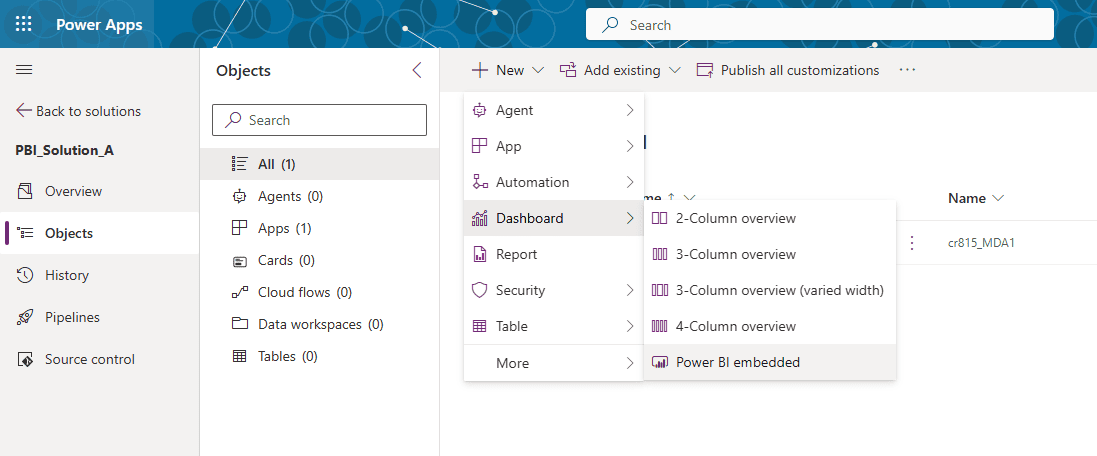Click the History clock icon
The width and height of the screenshot is (1097, 456).
click(24, 275)
